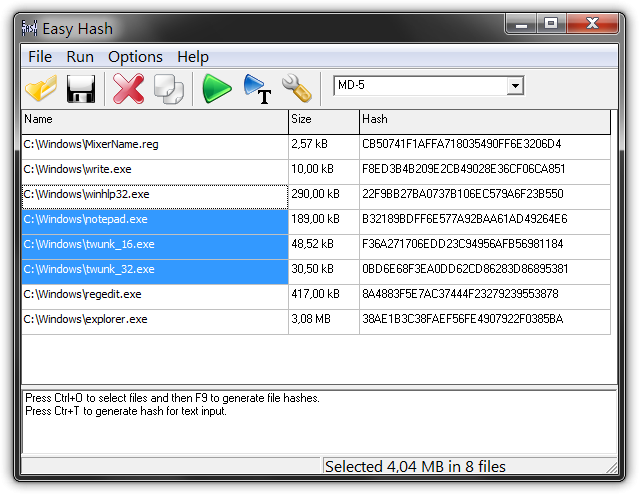Image resolution: width=644 pixels, height=501 pixels.
Task: Click the 'Press Ctrl+O to select files' log line
Action: coord(172,398)
